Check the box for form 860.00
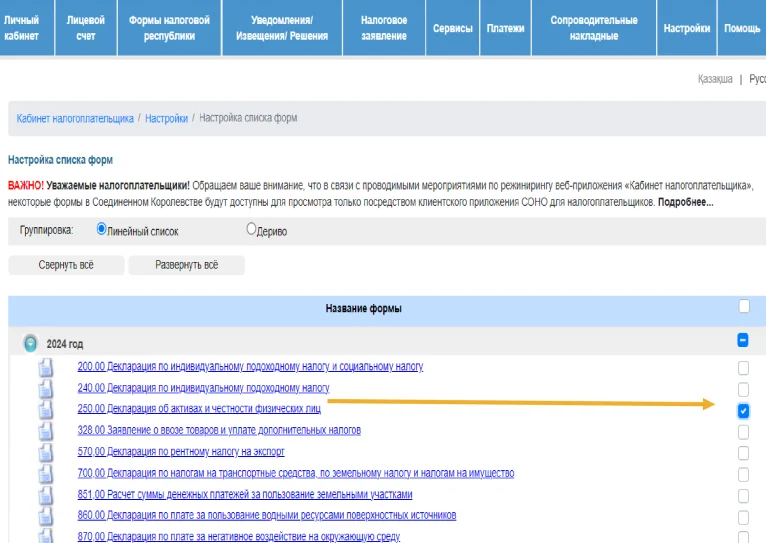Screen dimensions: 768x543 (744, 518)
